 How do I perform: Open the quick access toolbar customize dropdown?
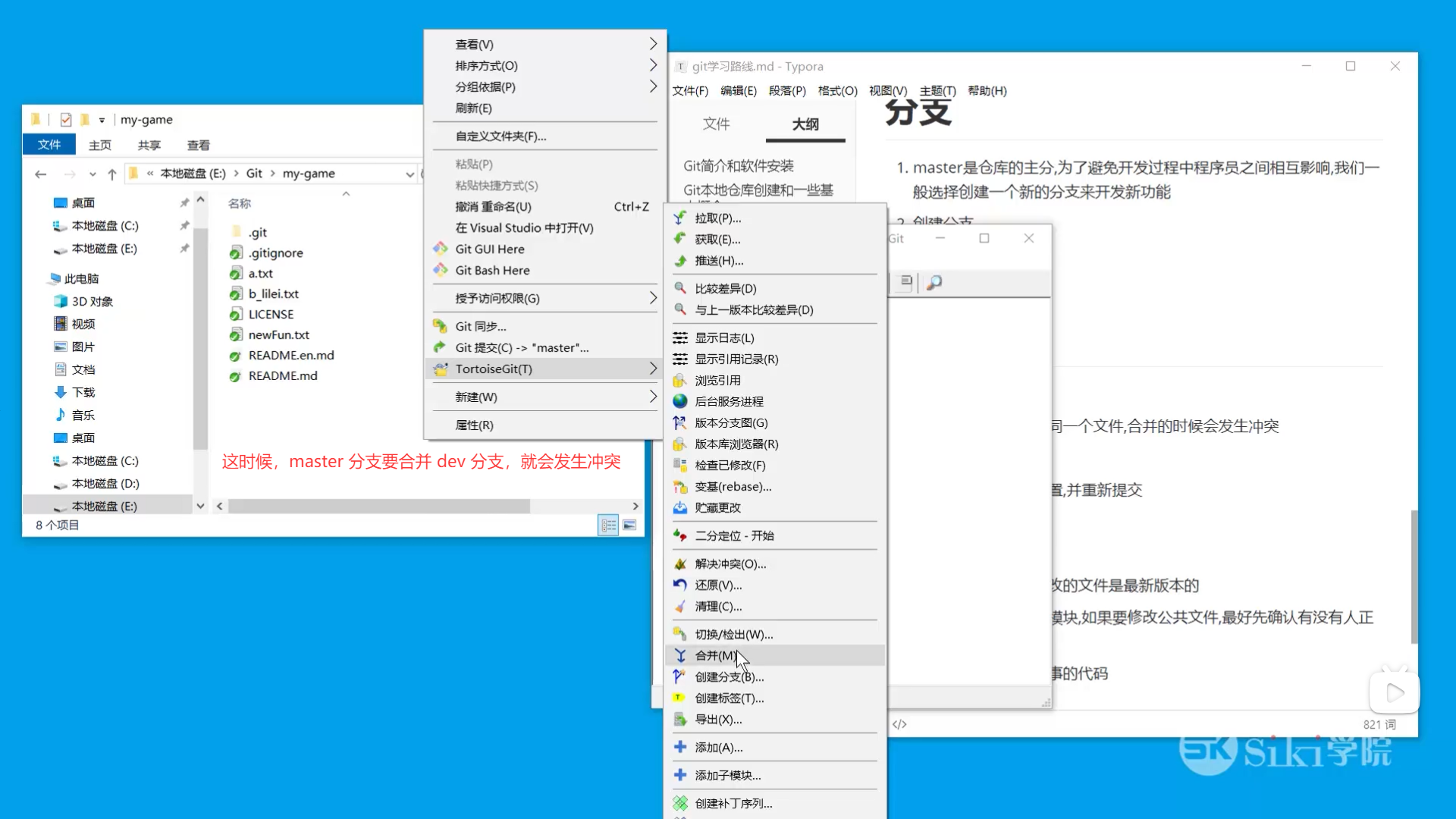(x=102, y=120)
